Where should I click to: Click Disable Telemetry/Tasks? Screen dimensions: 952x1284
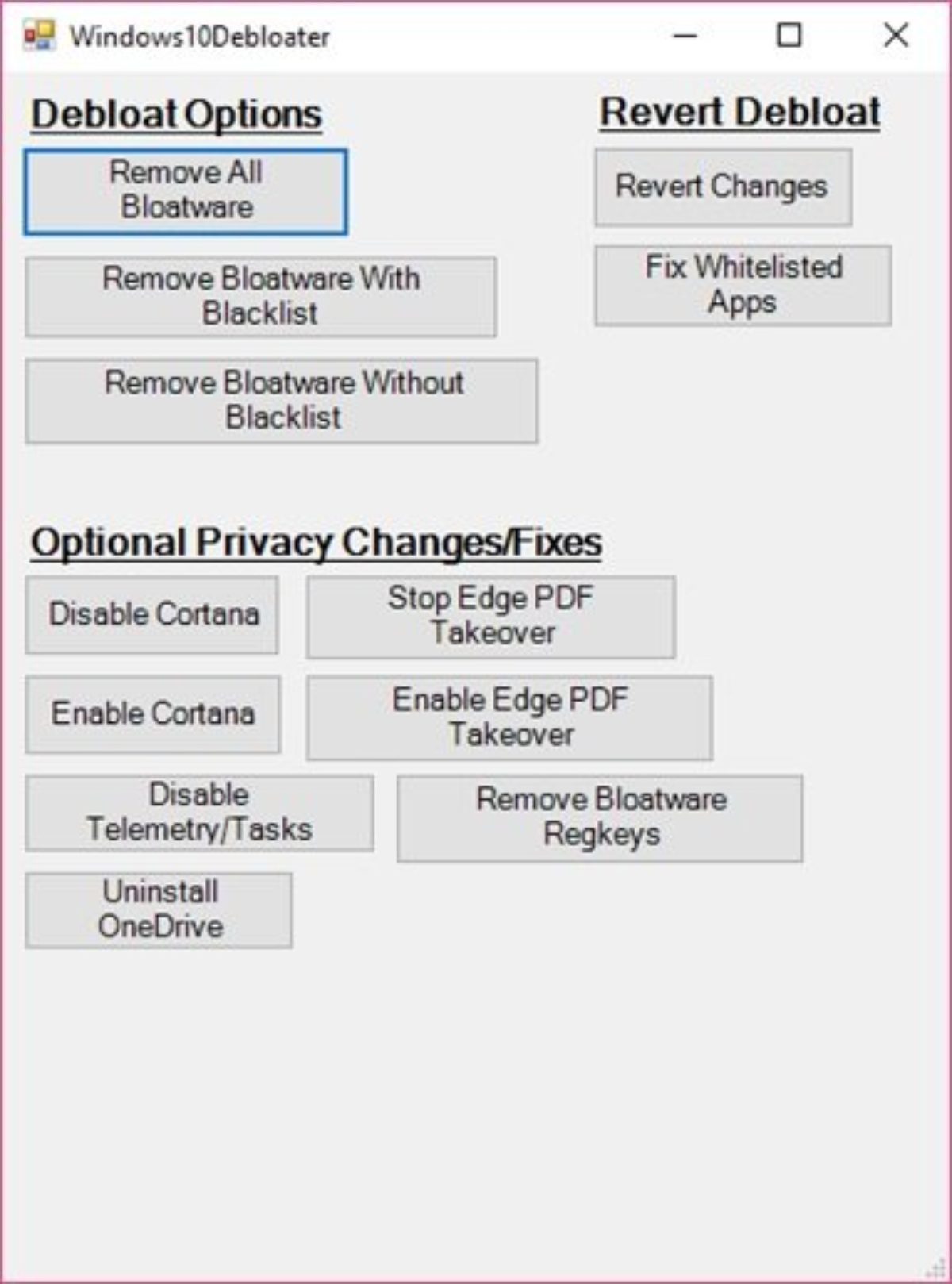[199, 813]
